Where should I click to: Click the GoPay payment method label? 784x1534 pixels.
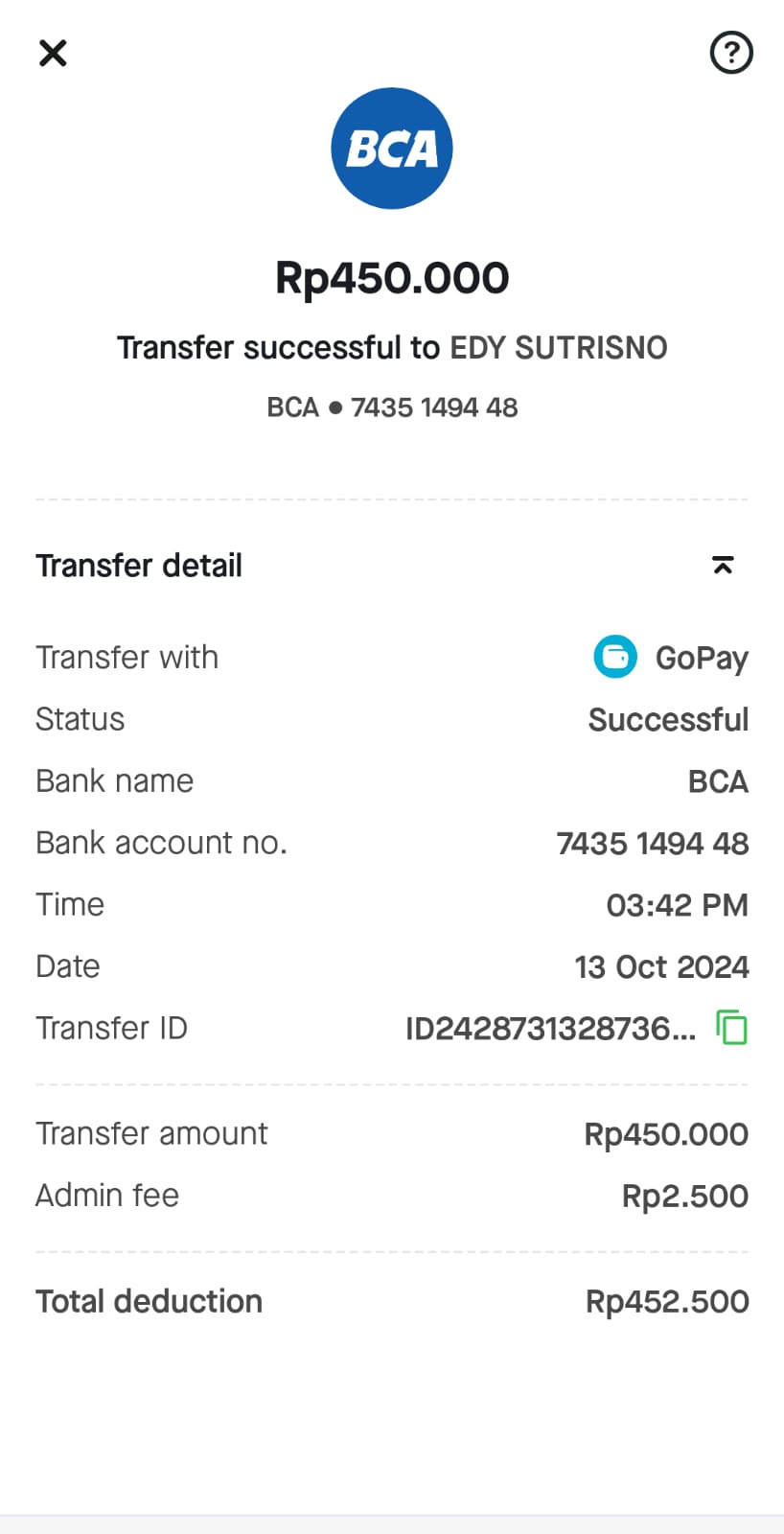point(702,659)
